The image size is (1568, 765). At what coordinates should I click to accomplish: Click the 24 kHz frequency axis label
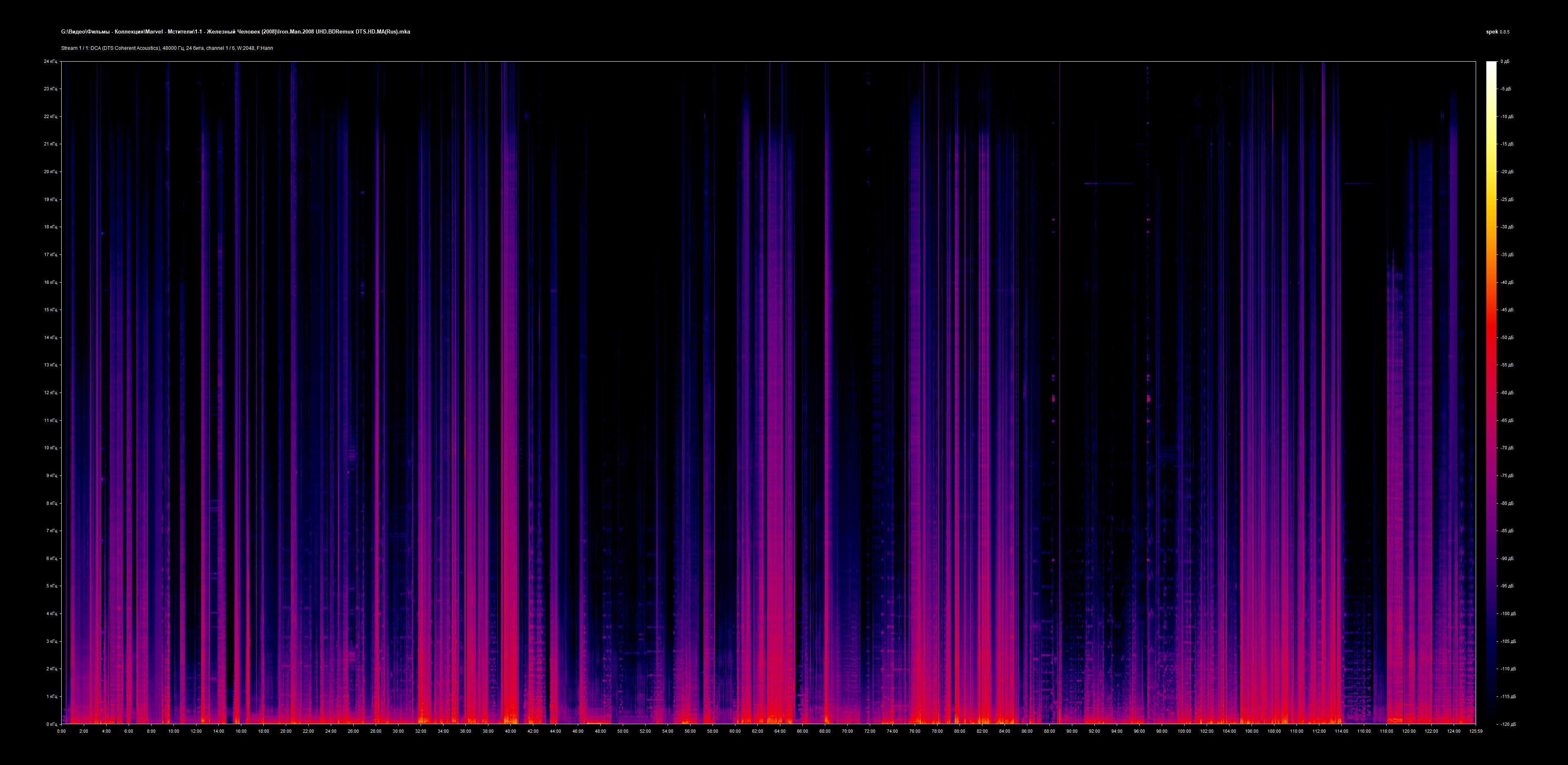pos(50,62)
